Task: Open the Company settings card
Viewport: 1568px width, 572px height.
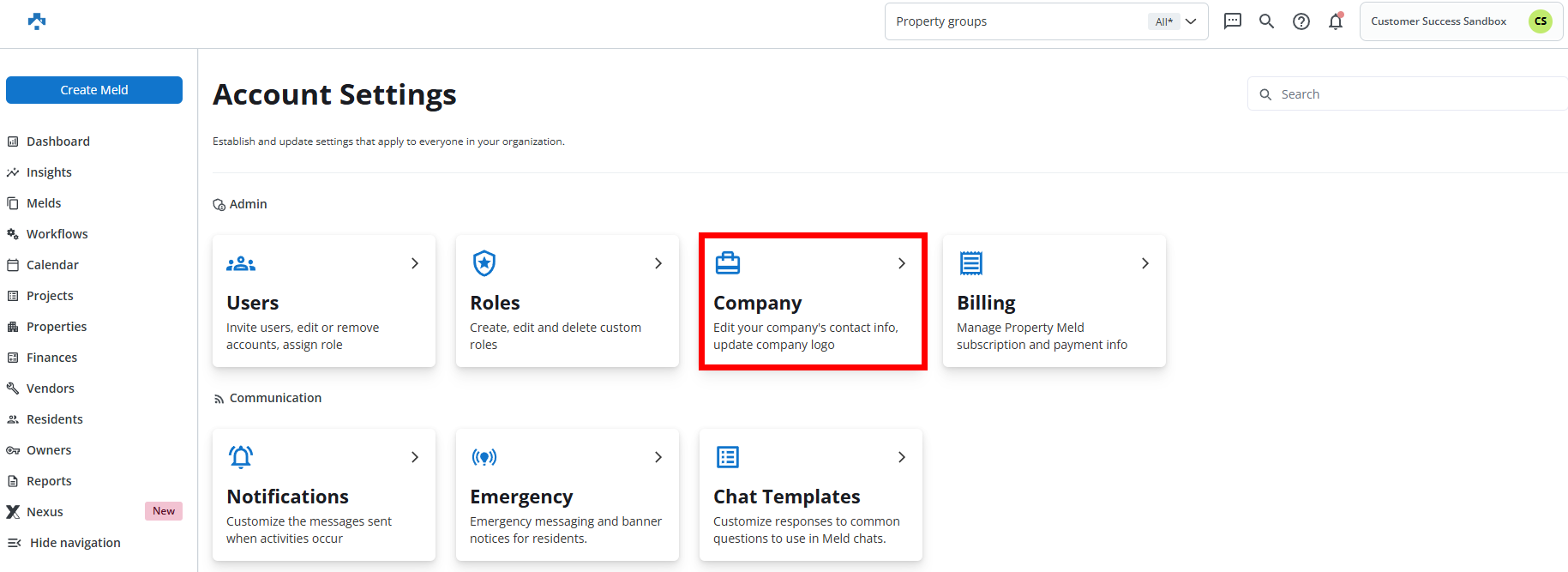Action: (812, 302)
